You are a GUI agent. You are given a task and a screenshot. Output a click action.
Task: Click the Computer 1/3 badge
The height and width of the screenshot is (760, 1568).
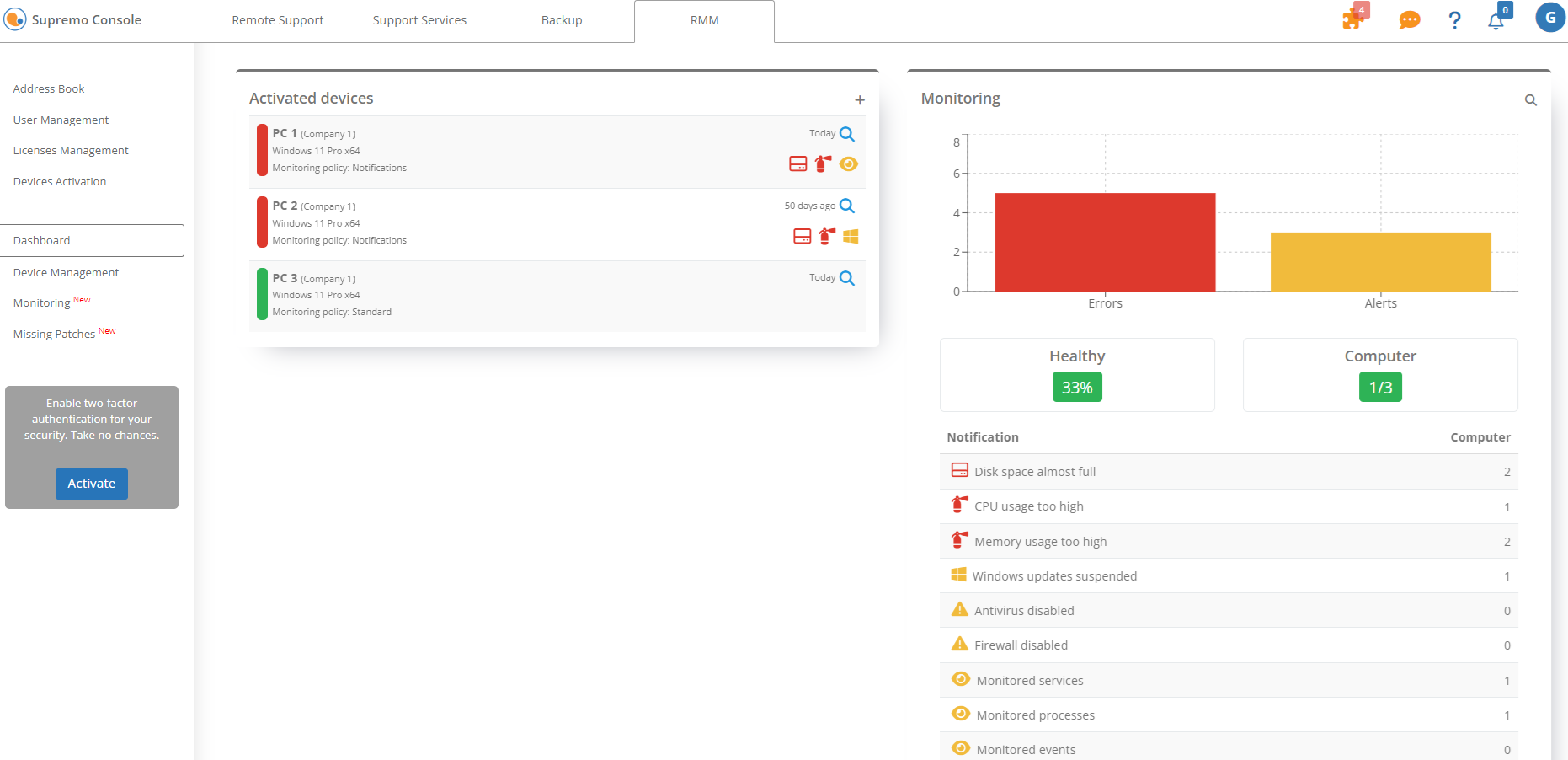click(x=1380, y=388)
